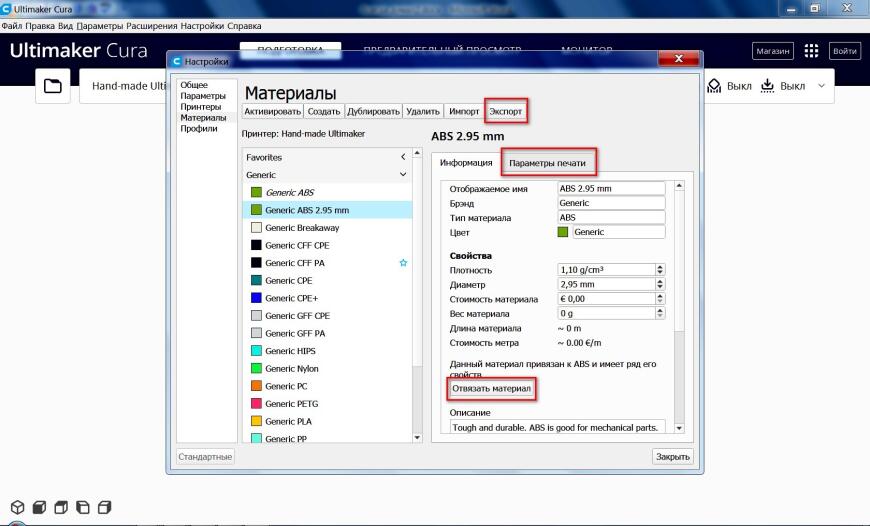Open the Параметры menu
Viewport: 870px width, 526px height.
pyautogui.click(x=100, y=26)
